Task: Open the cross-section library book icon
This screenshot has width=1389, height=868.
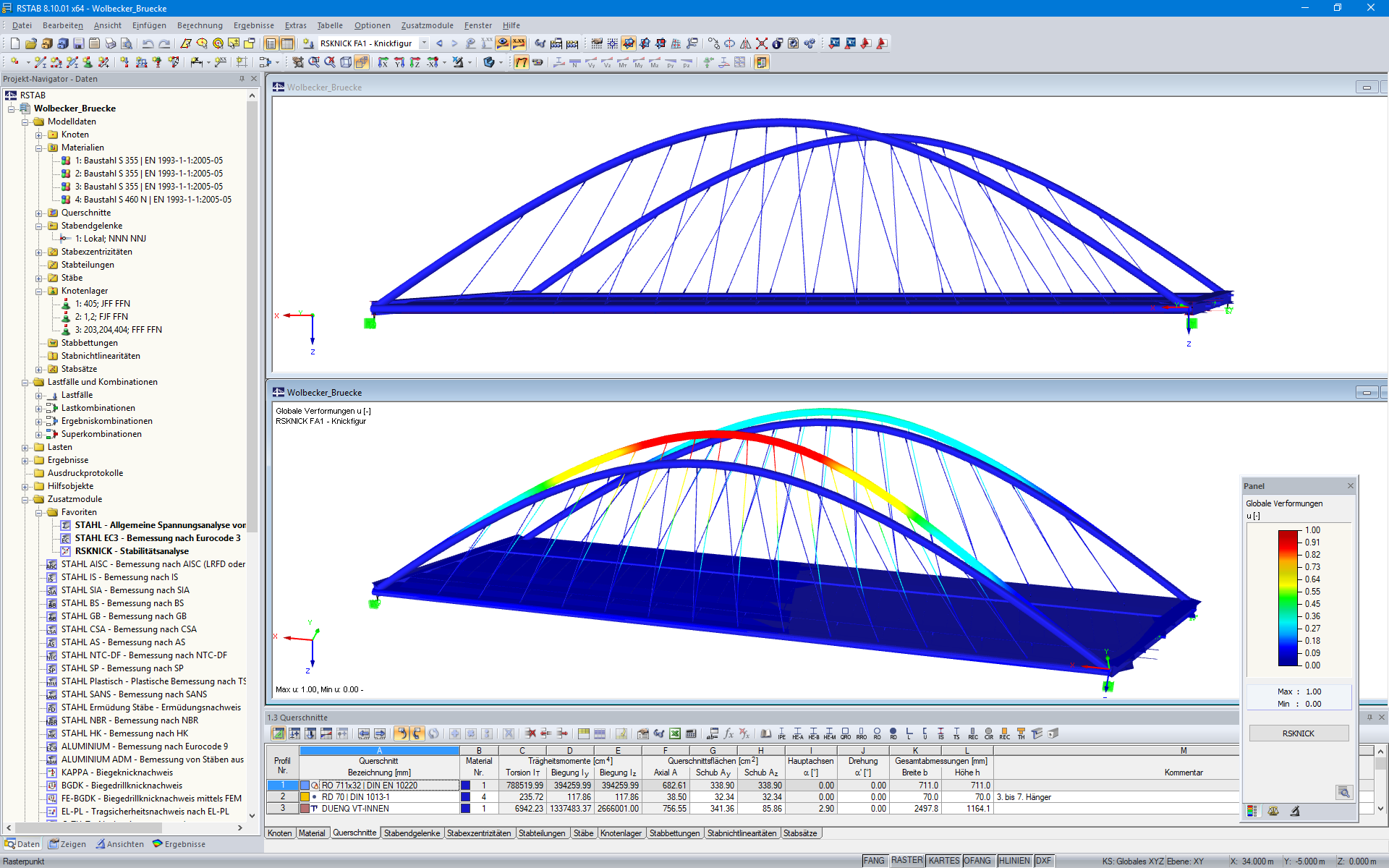Action: click(x=765, y=733)
